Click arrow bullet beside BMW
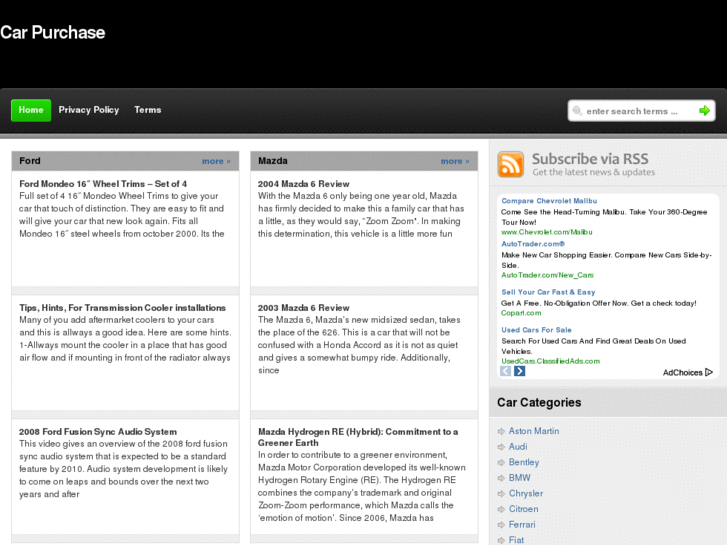727x545 pixels. [x=501, y=478]
